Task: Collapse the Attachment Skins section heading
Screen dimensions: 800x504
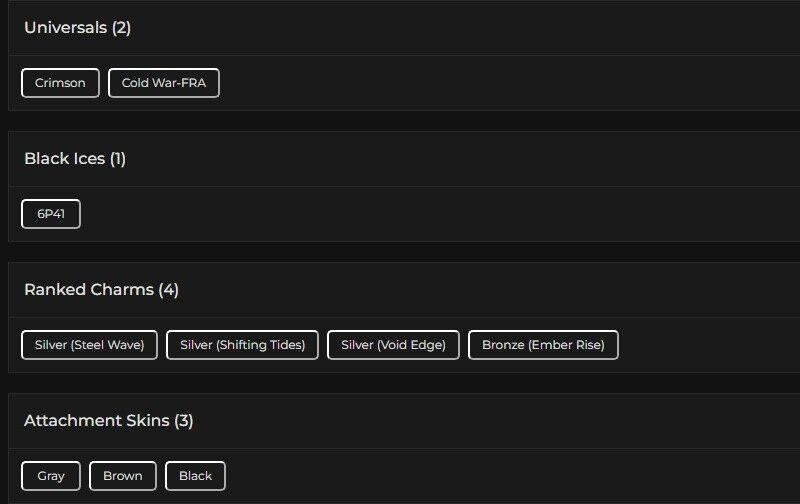Action: click(98, 421)
